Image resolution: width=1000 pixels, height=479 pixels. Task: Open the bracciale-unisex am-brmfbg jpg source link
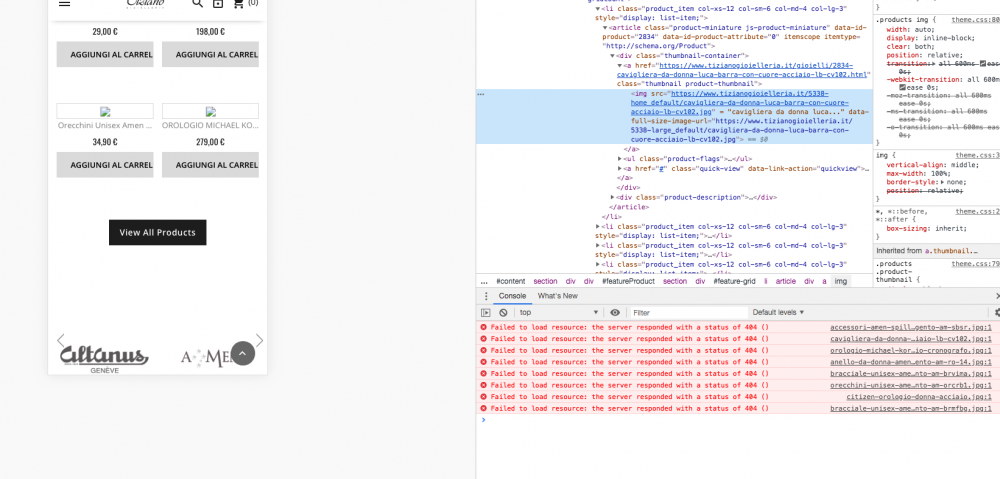911,408
